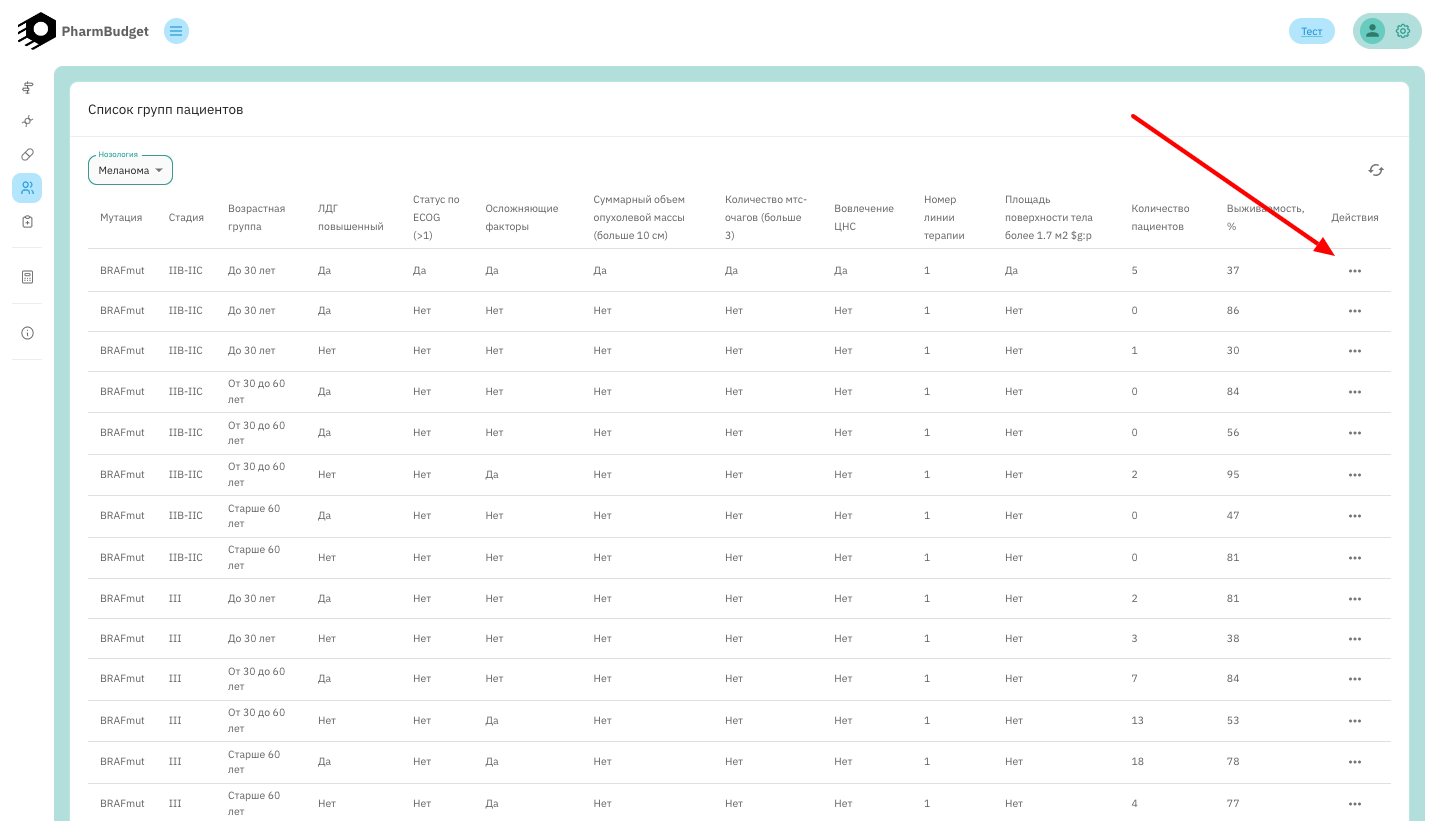Click the Площадь поверхности тела column header
Screen dimensions: 1440x821
coord(1049,217)
